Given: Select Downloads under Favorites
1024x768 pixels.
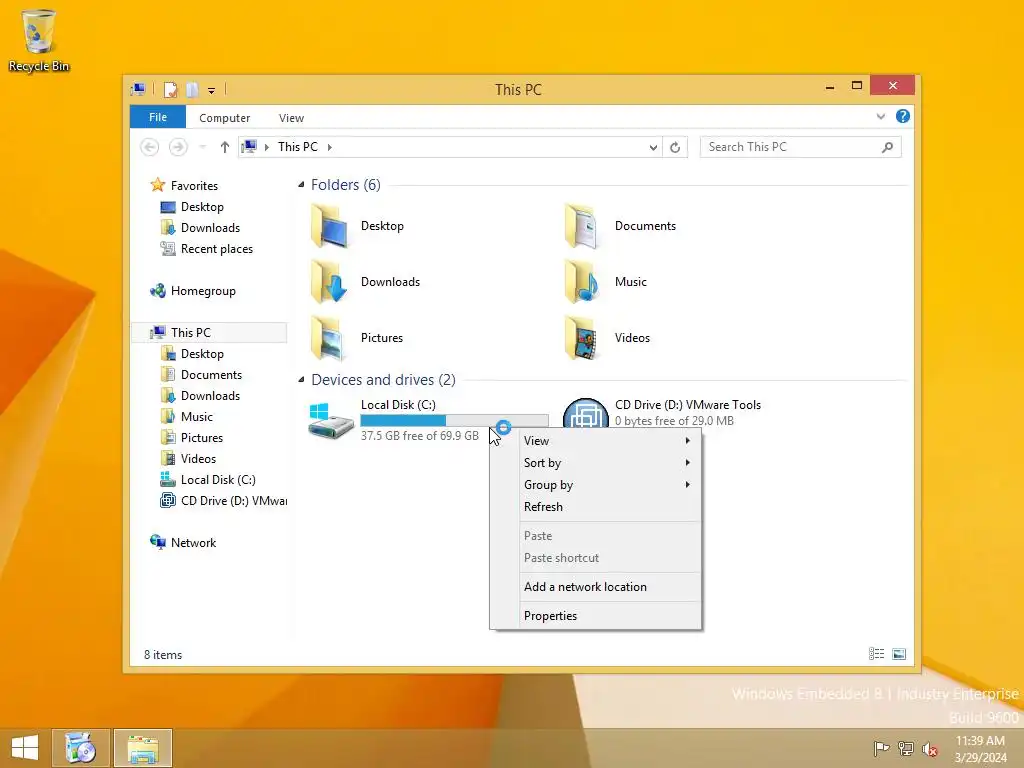Looking at the screenshot, I should 210,228.
